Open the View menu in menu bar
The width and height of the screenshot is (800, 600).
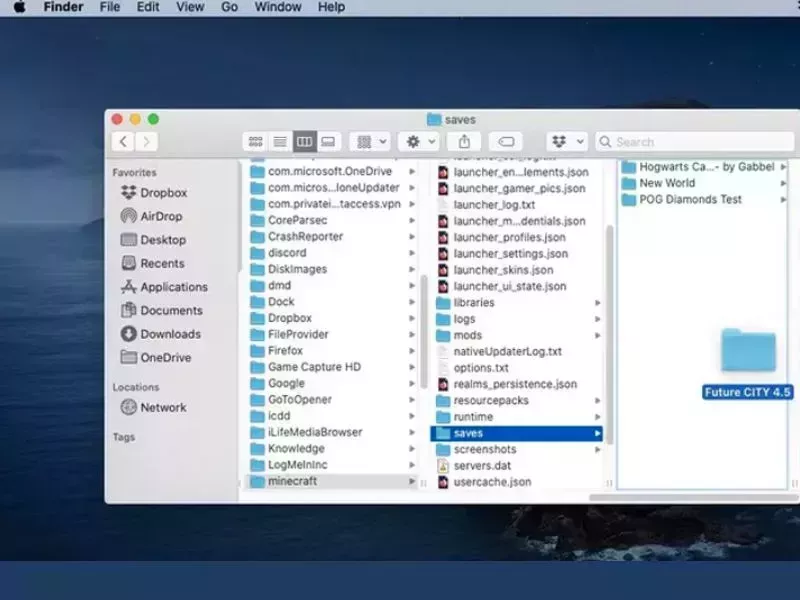(190, 7)
